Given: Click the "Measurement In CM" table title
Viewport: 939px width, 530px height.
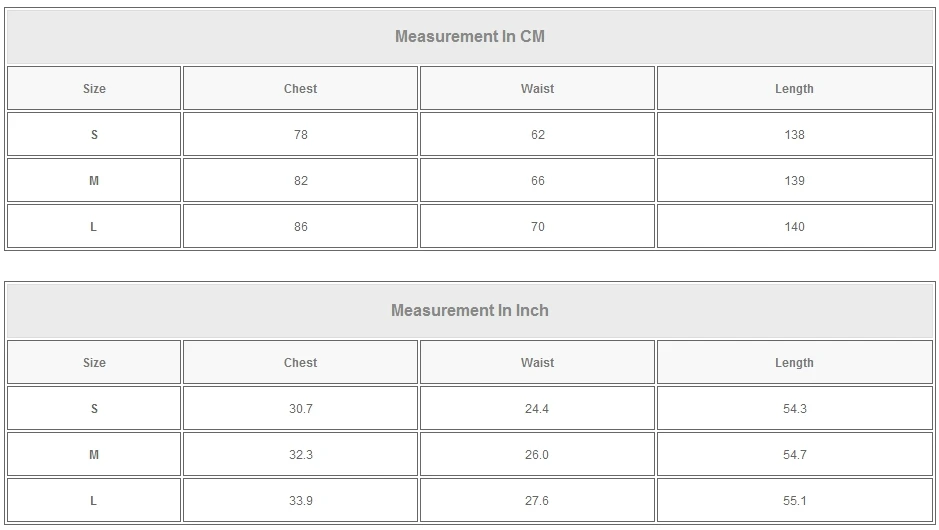Looking at the screenshot, I should pyautogui.click(x=469, y=37).
